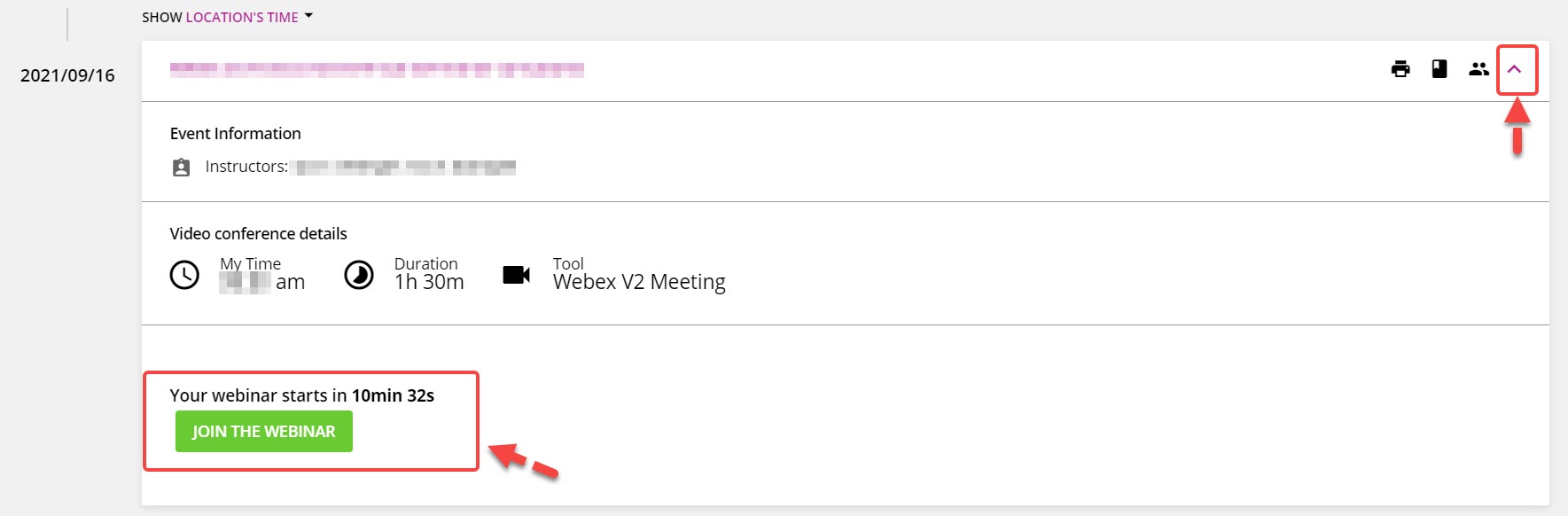Viewport: 1568px width, 516px height.
Task: Click the duration timer icon
Action: click(x=359, y=275)
